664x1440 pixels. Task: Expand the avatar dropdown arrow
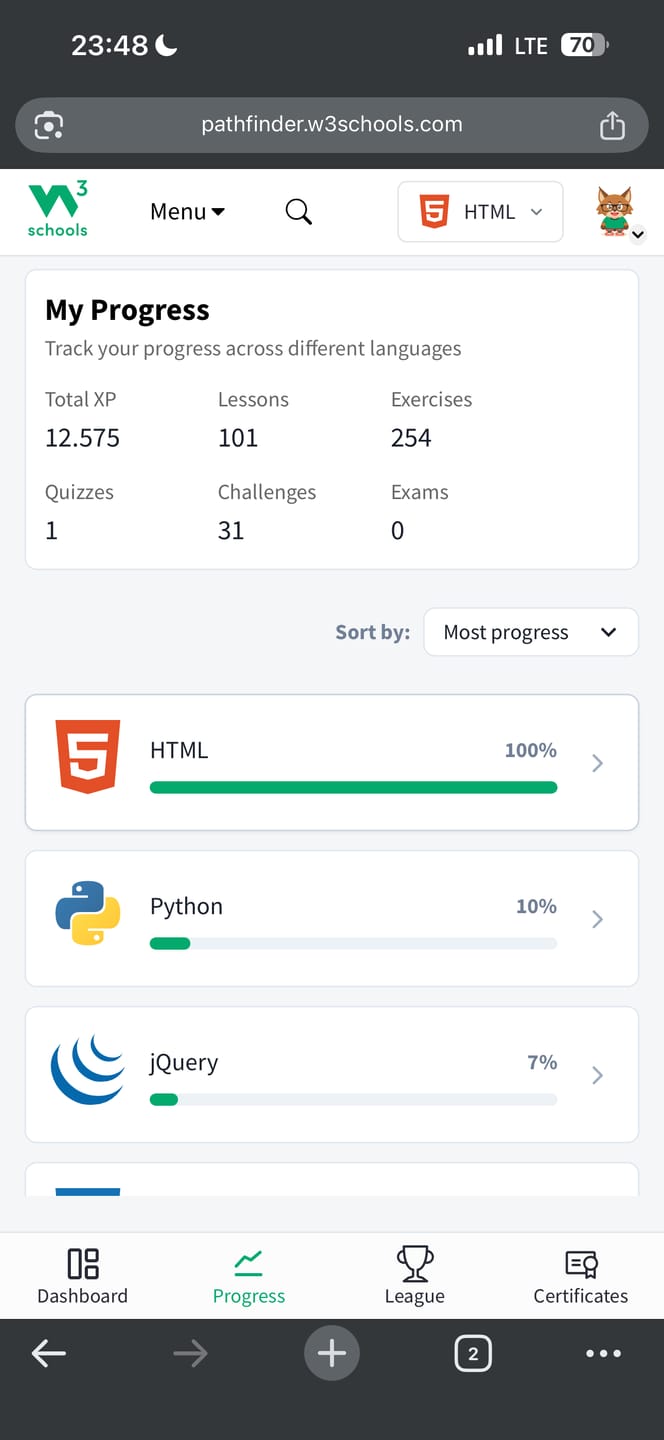click(x=638, y=236)
